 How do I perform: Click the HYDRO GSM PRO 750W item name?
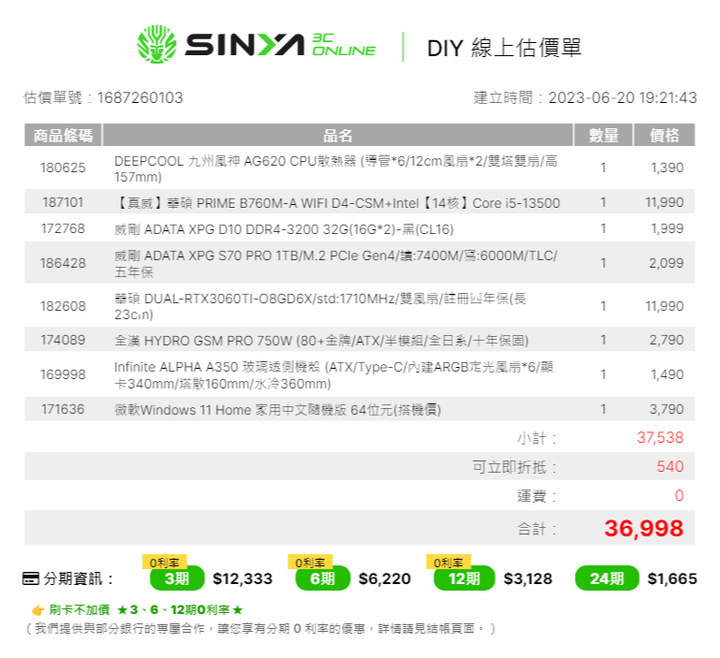tap(321, 340)
